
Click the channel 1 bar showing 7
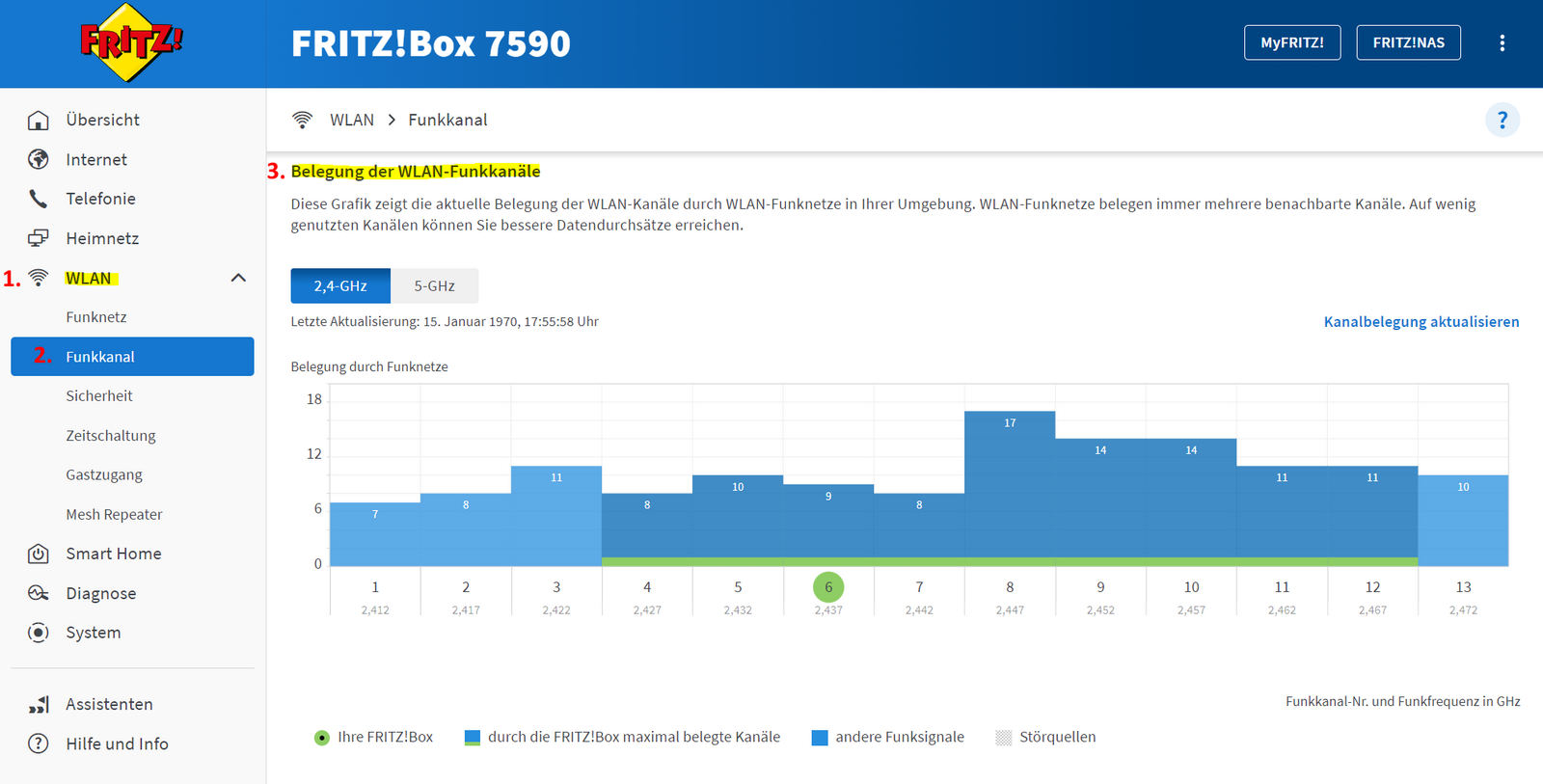(375, 533)
